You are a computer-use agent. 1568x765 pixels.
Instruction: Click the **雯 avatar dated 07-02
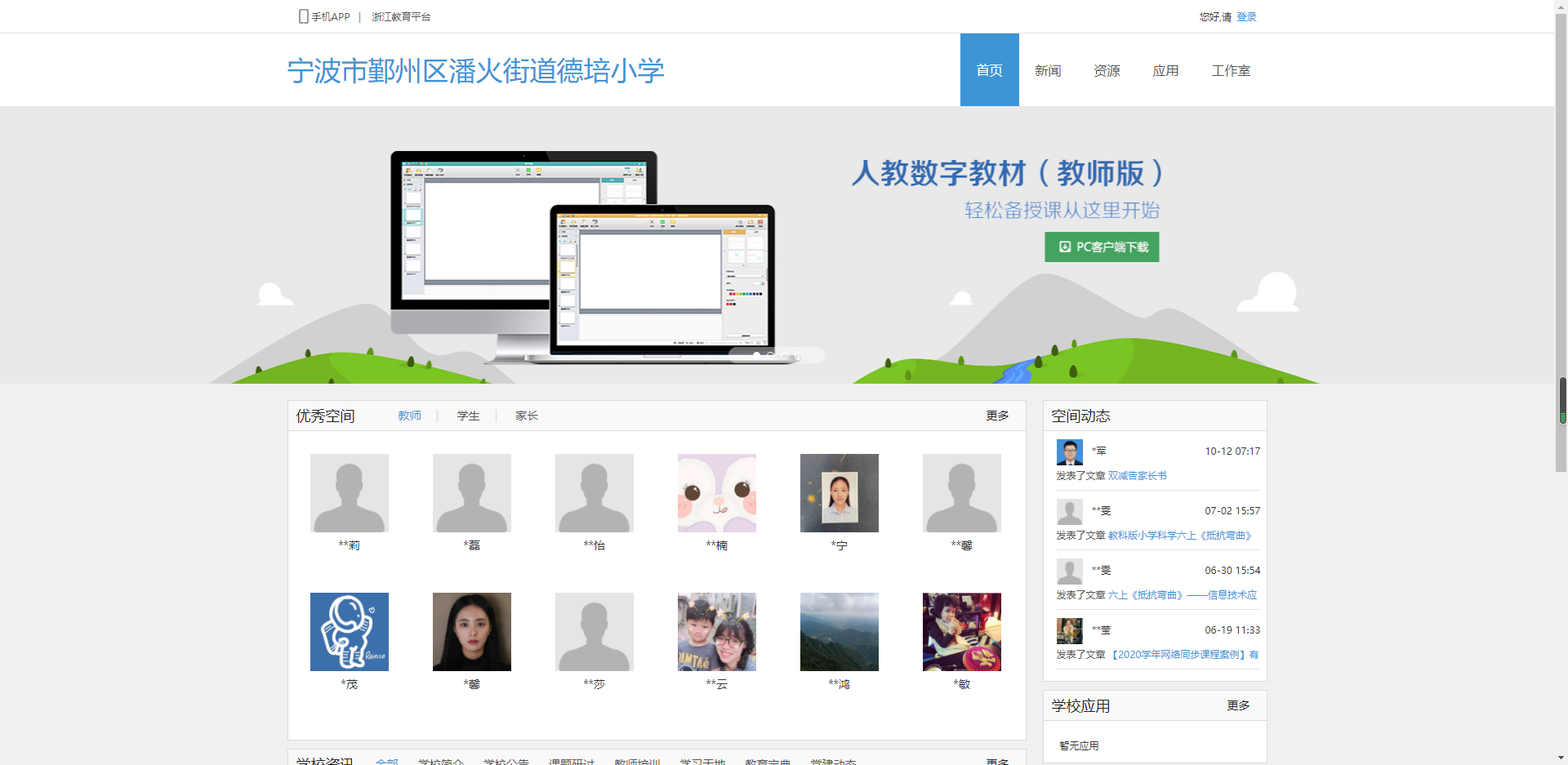pyautogui.click(x=1069, y=511)
